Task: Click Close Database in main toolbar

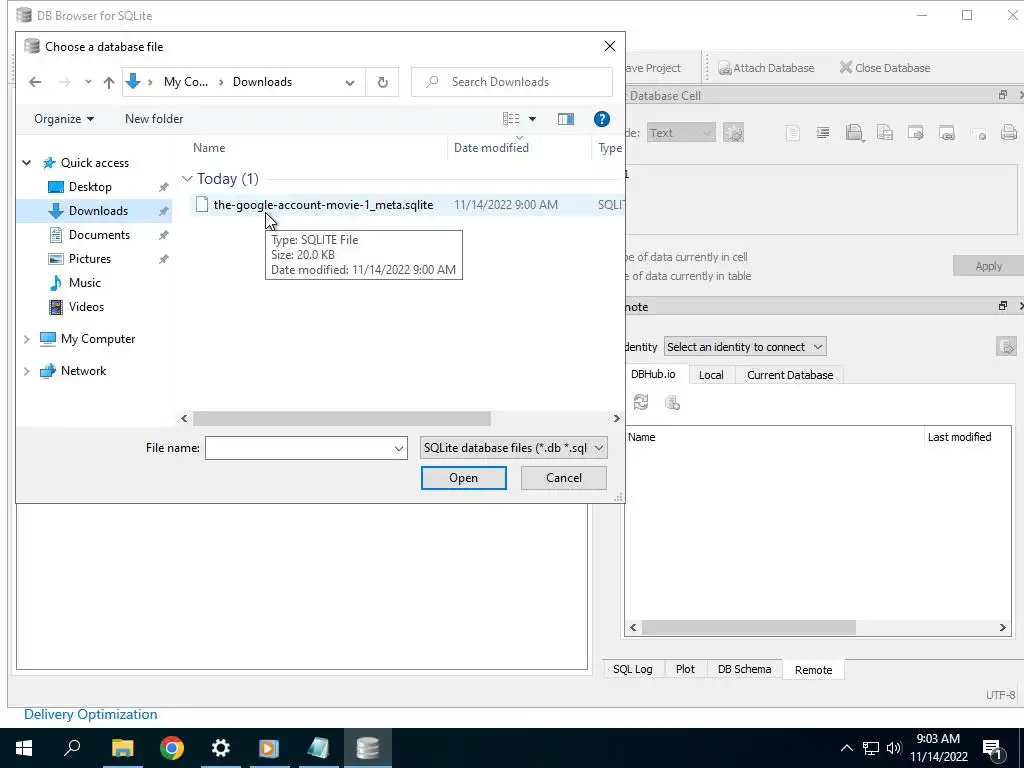Action: coord(885,68)
